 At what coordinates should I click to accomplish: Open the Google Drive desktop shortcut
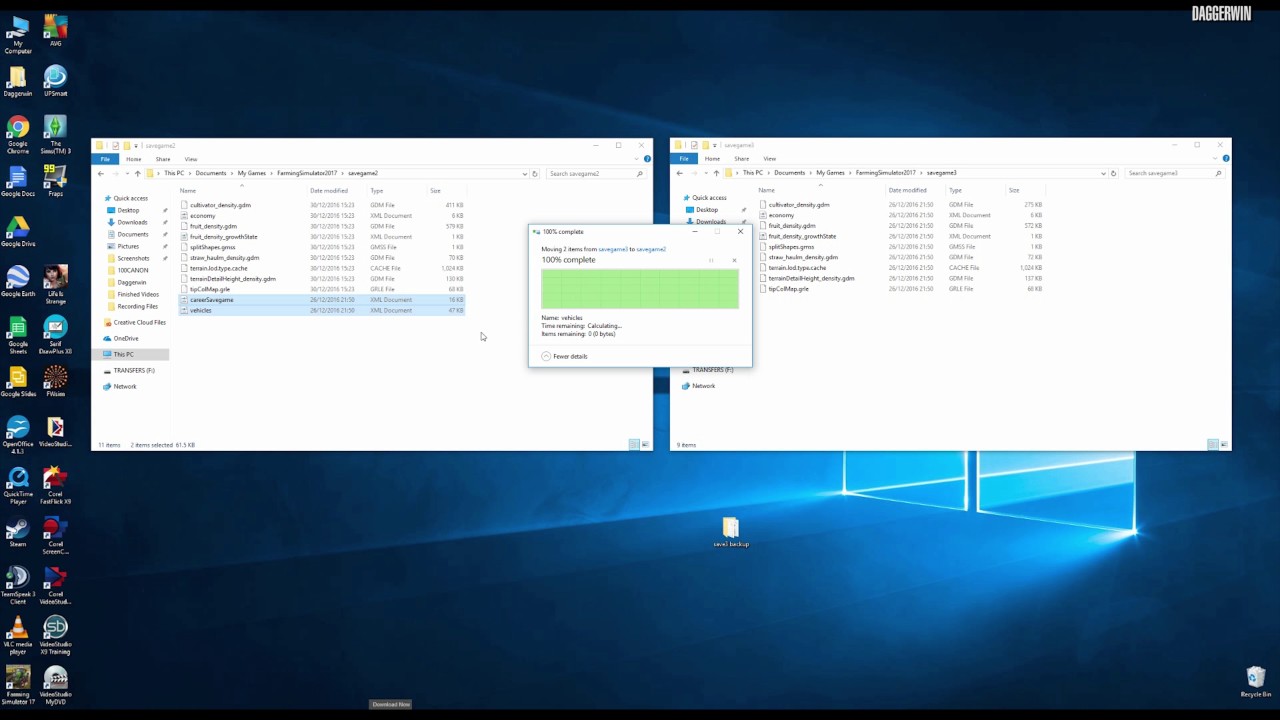click(x=18, y=232)
